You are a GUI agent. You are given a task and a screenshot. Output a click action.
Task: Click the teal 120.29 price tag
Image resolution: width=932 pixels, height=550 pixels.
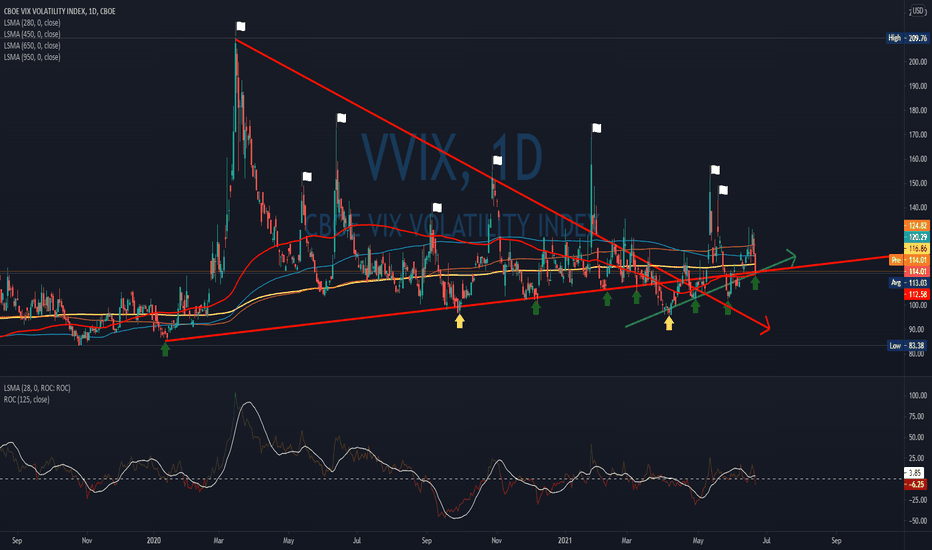point(917,237)
